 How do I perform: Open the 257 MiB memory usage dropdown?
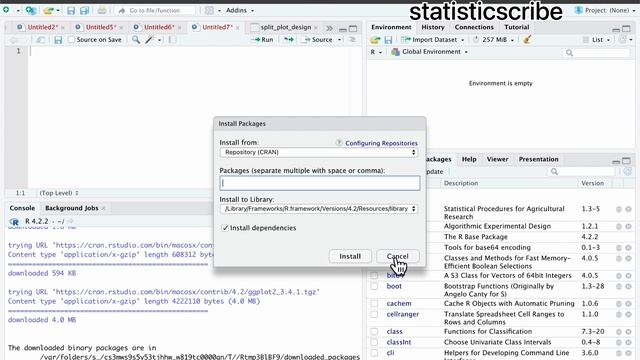point(494,40)
